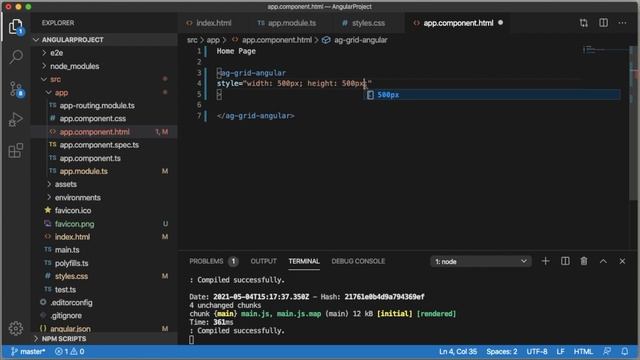640x360 pixels.
Task: Open the Source Control view
Action: click(16, 89)
